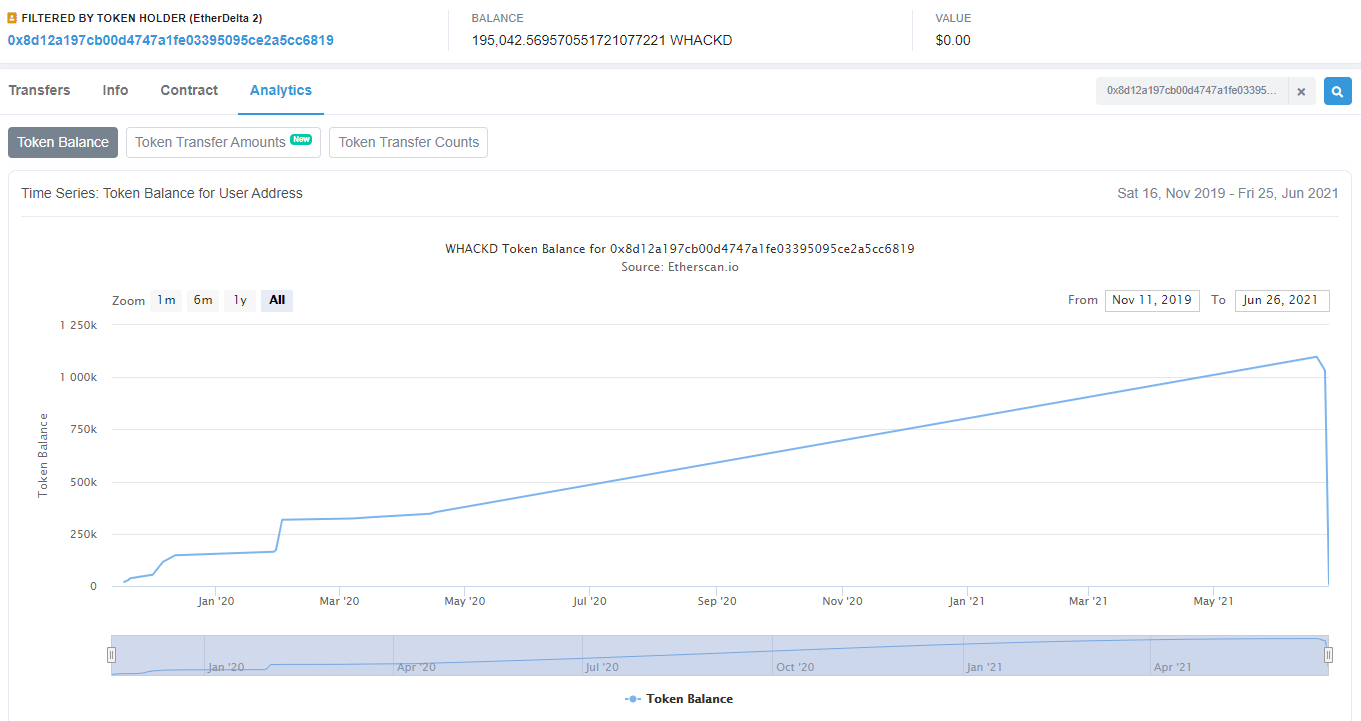Viewport: 1361px width, 721px height.
Task: Switch to the Contract tab
Action: coord(189,90)
